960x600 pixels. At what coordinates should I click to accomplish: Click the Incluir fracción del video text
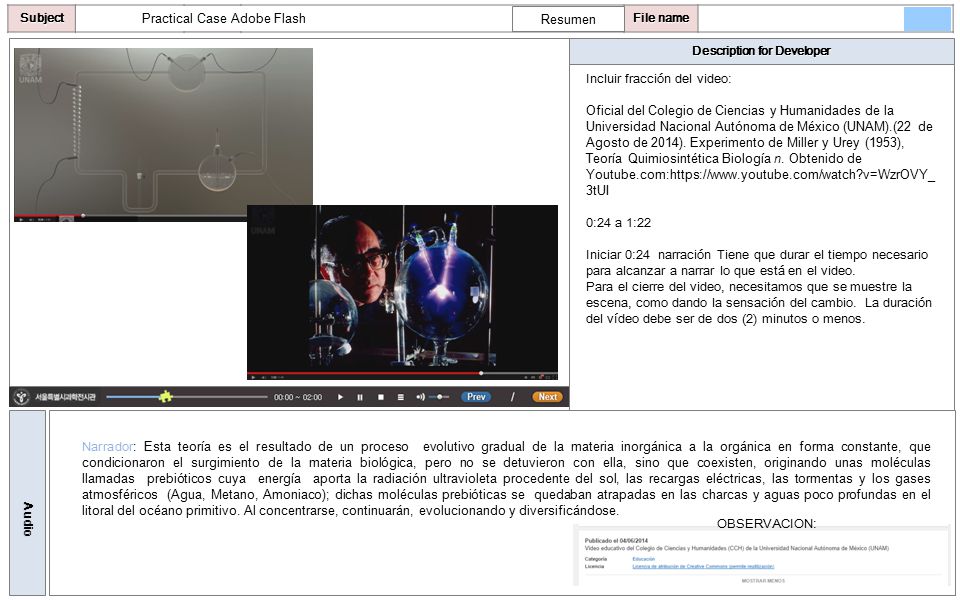pyautogui.click(x=658, y=79)
